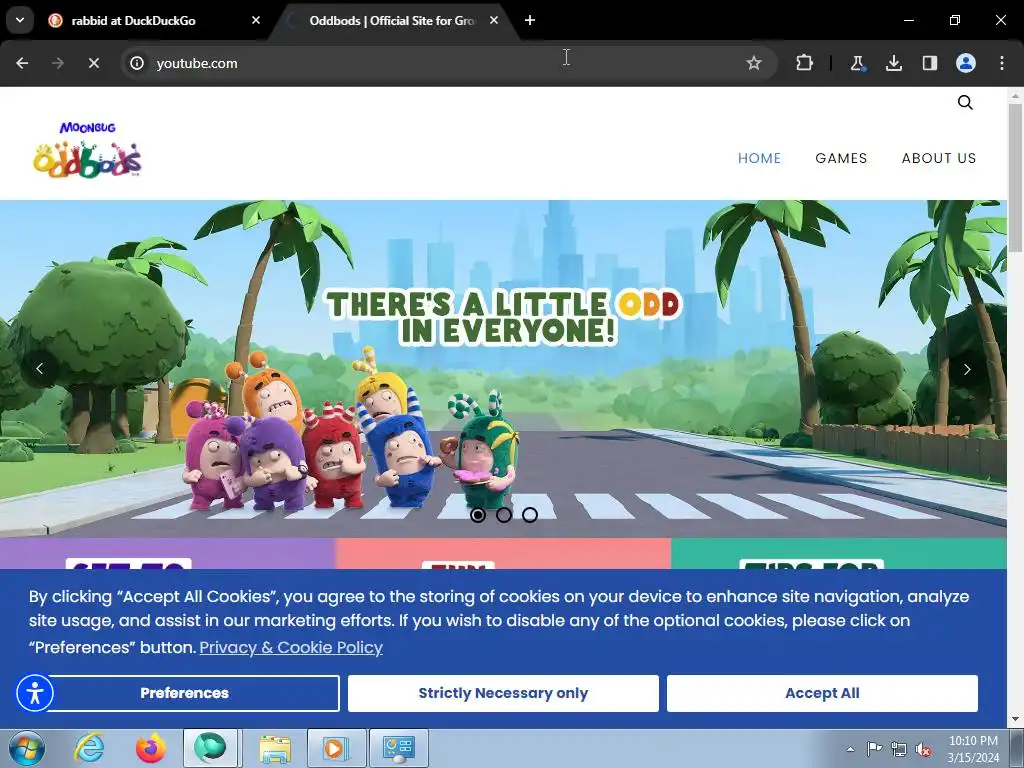Open Chrome Labs flask icon
1024x768 pixels.
coord(857,63)
